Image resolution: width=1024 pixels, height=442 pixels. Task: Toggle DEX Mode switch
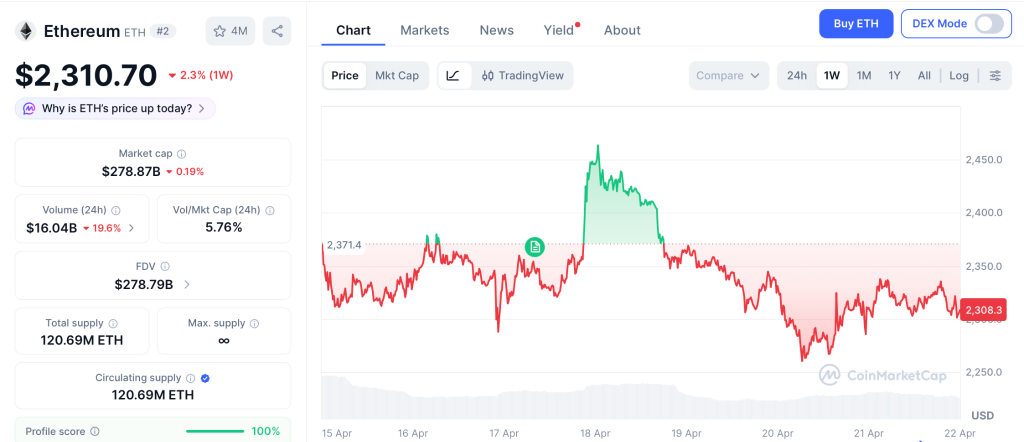pos(988,24)
